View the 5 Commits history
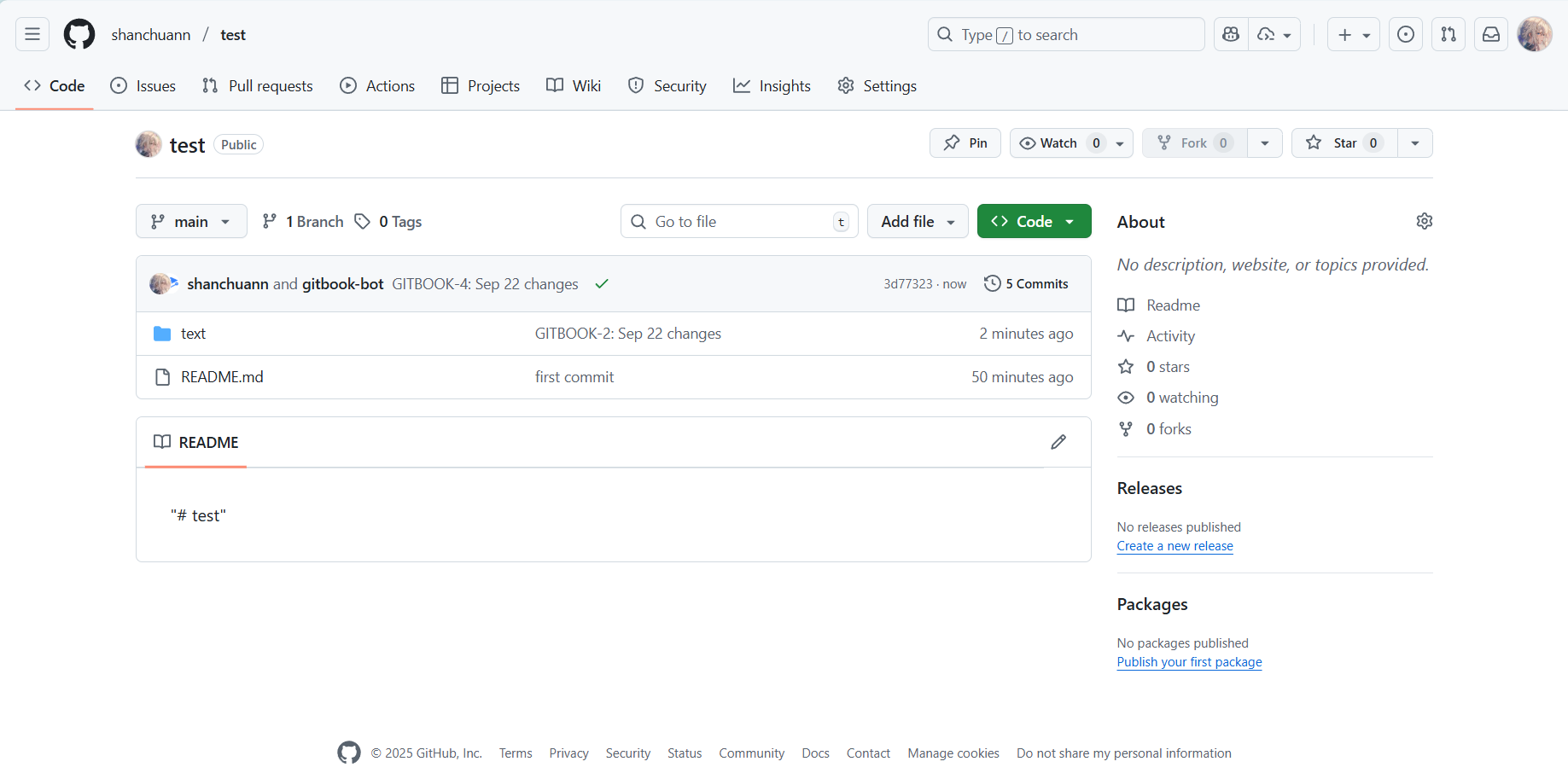The width and height of the screenshot is (1568, 779). tap(1026, 284)
